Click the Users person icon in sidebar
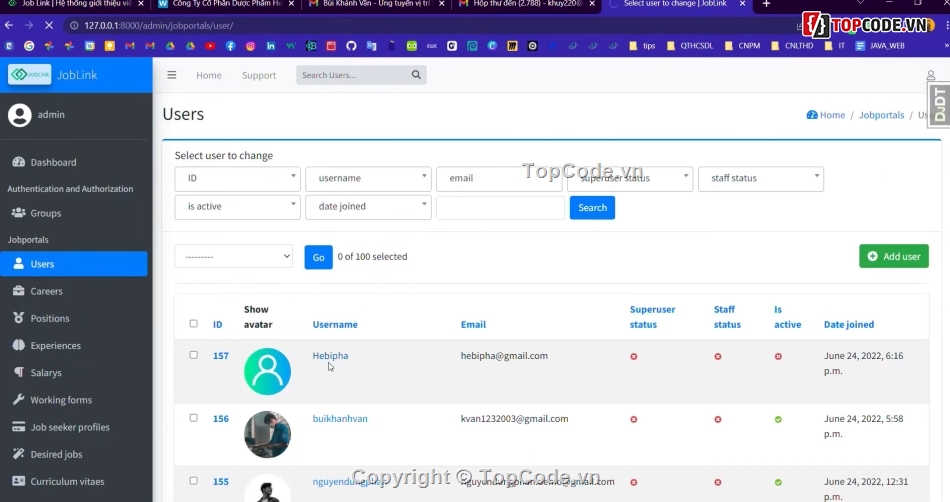 click(19, 264)
